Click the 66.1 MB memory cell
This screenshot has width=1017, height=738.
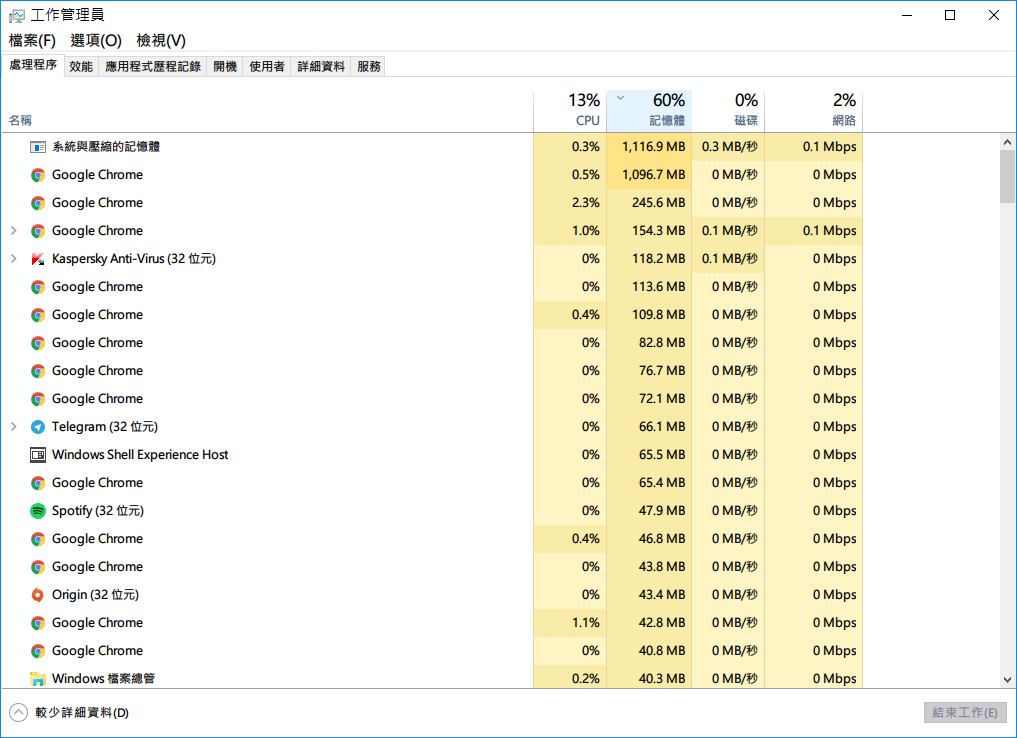tap(649, 427)
